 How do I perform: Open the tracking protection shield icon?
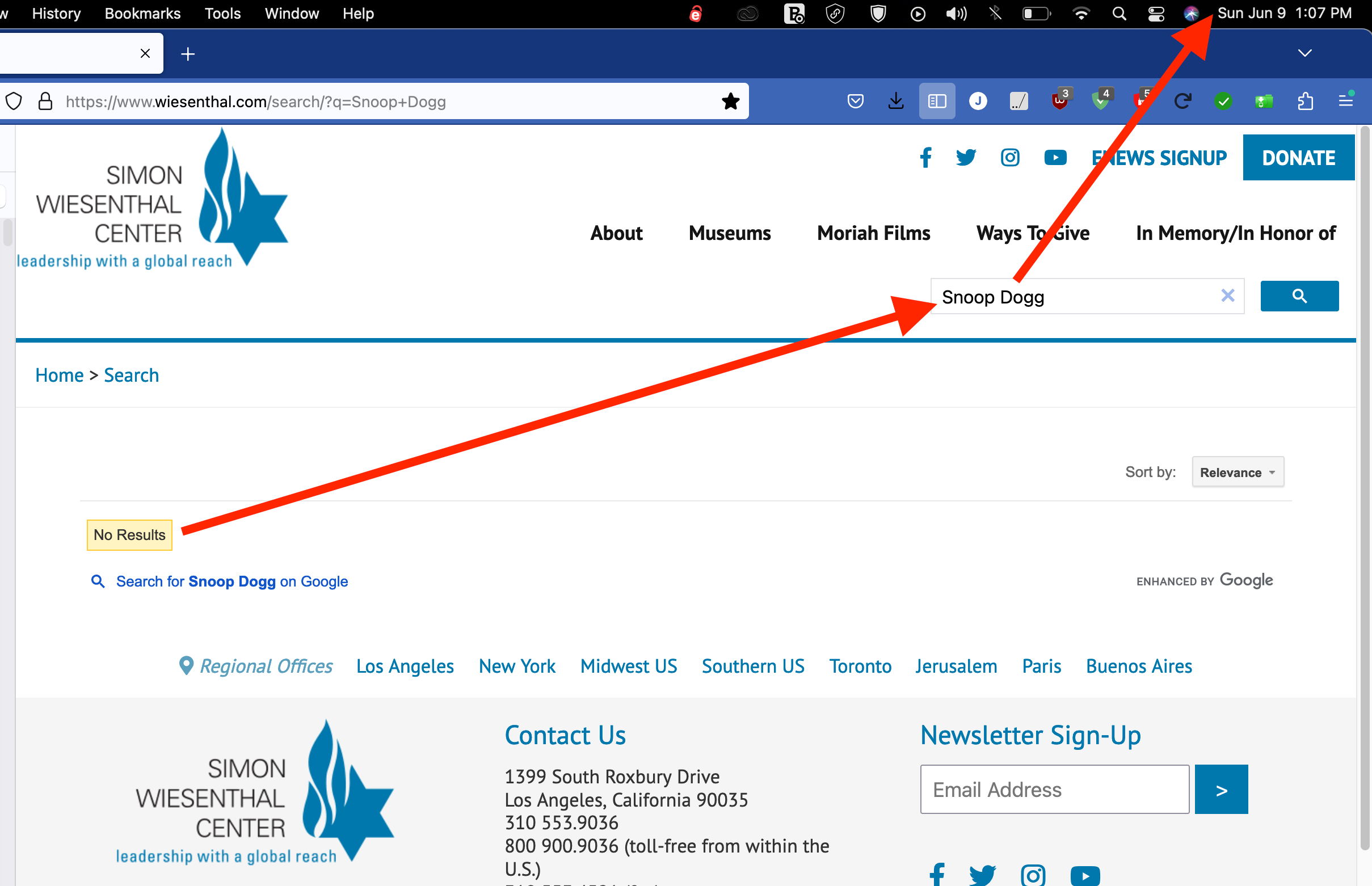pos(14,102)
